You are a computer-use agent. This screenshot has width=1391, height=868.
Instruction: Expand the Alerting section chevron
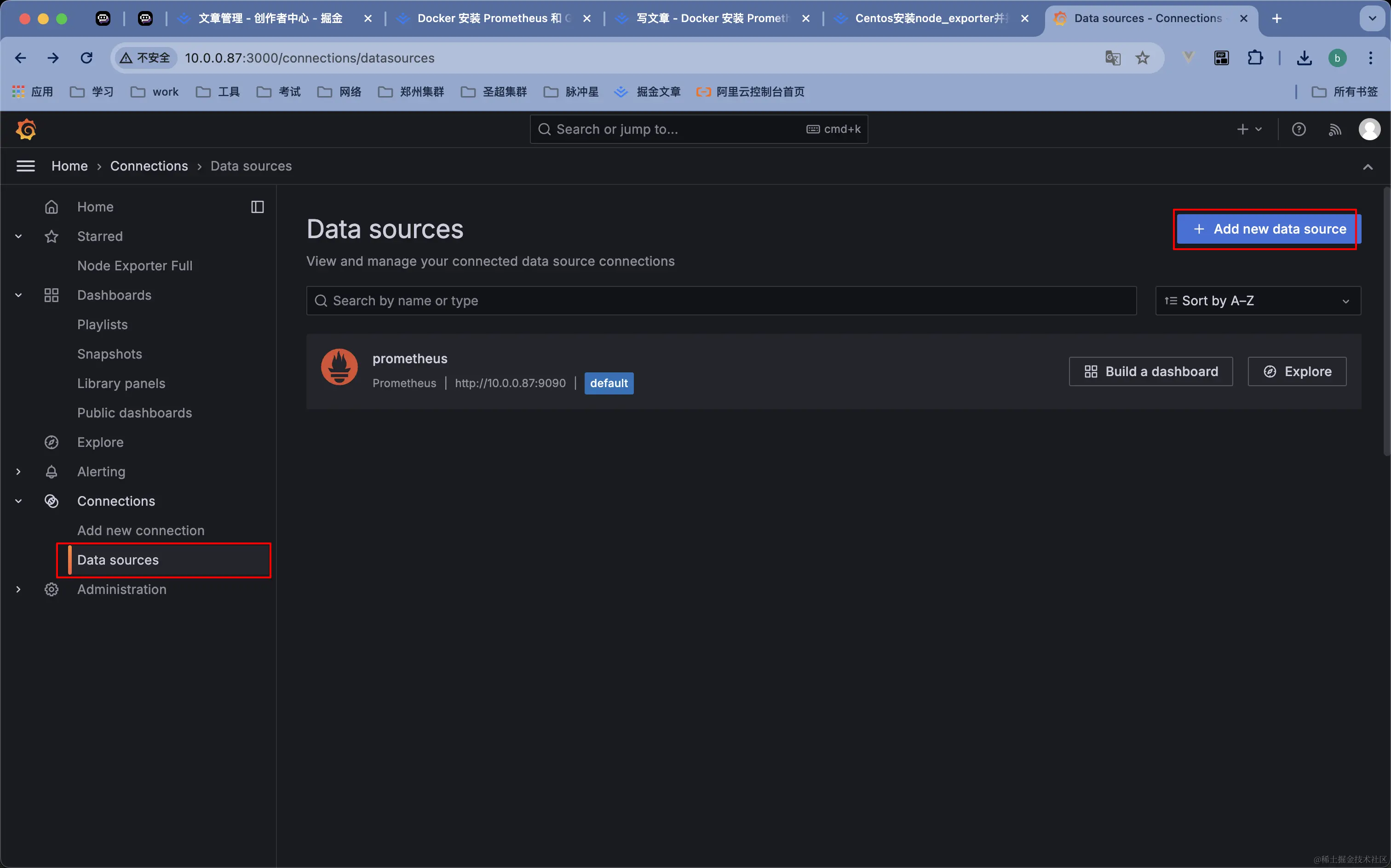pyautogui.click(x=18, y=471)
